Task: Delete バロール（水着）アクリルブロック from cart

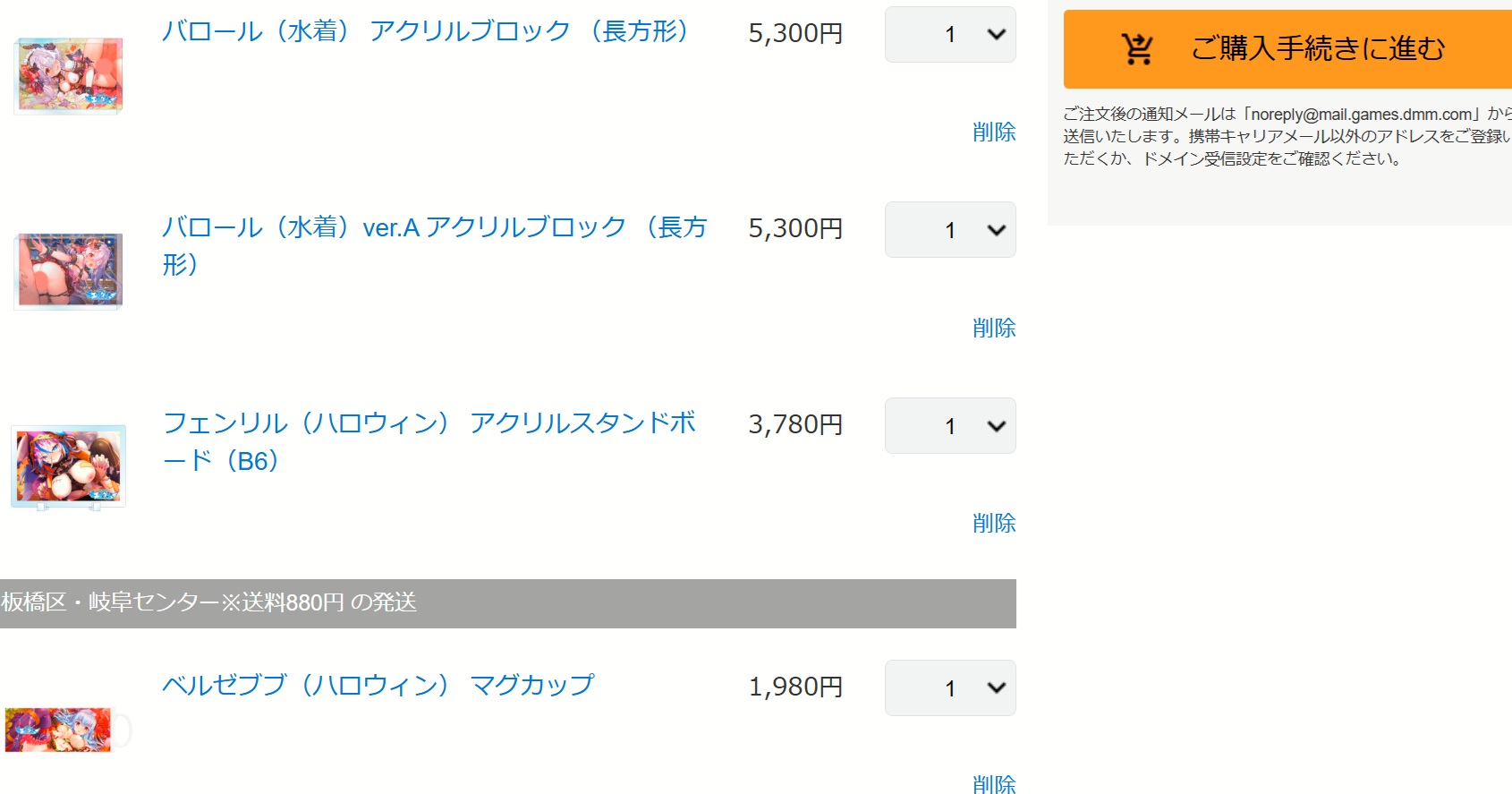Action: (994, 132)
